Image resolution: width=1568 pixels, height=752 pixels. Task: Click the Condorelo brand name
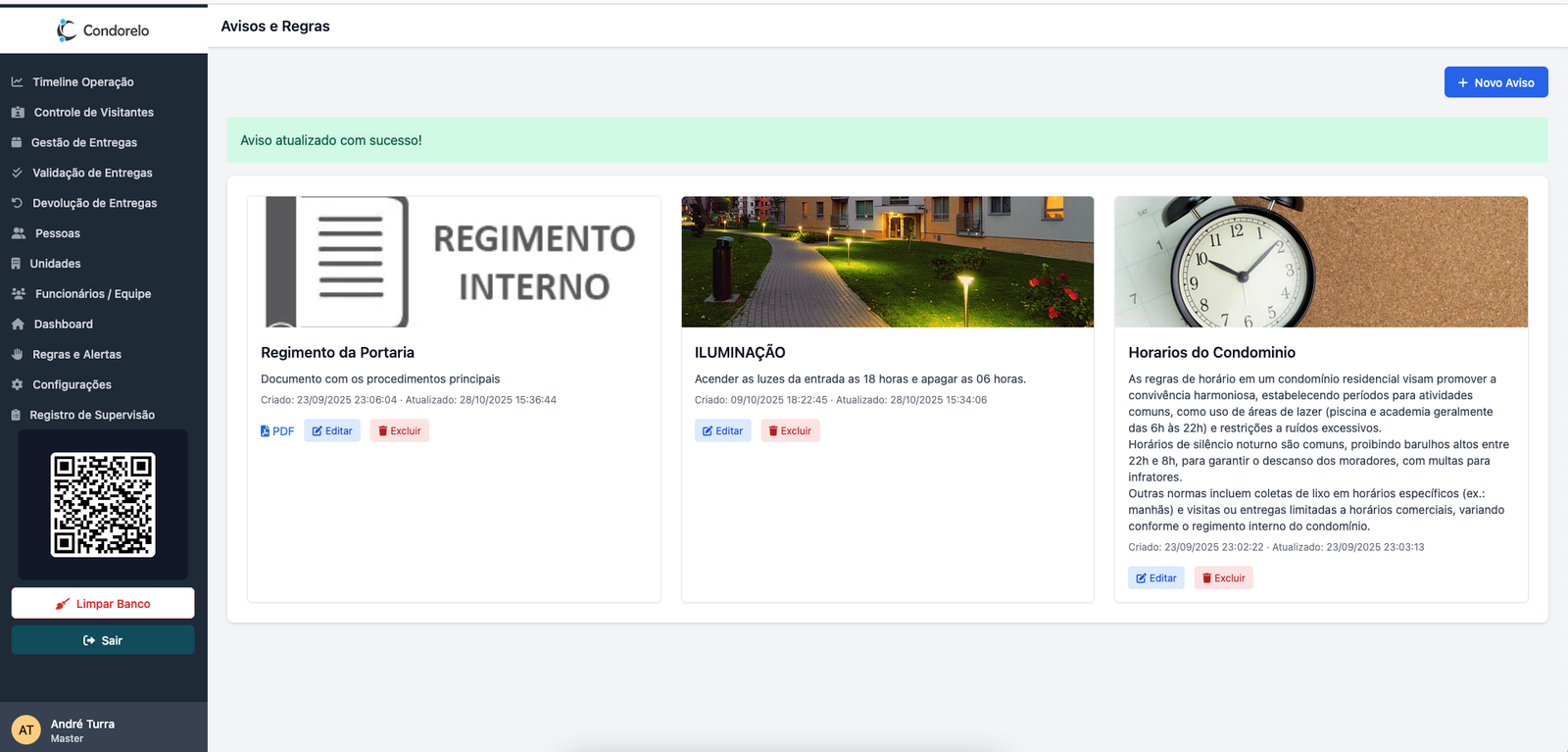116,30
